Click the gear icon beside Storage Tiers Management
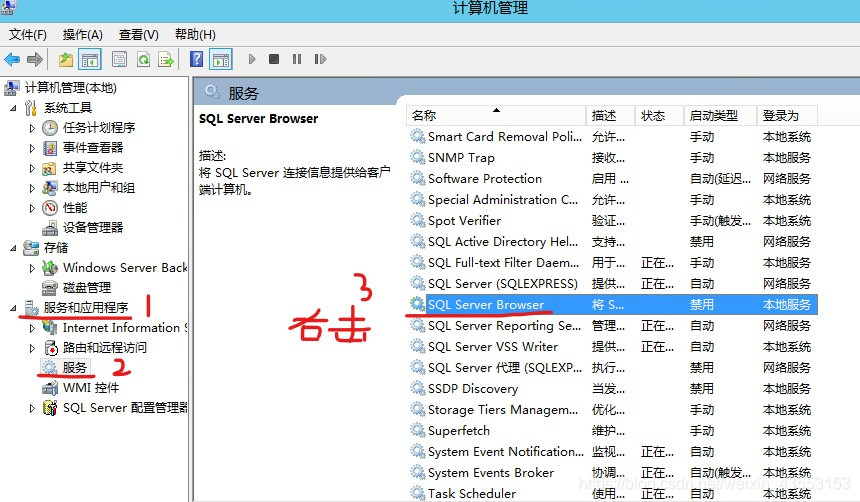Screen dimensions: 860x502 [x=418, y=409]
